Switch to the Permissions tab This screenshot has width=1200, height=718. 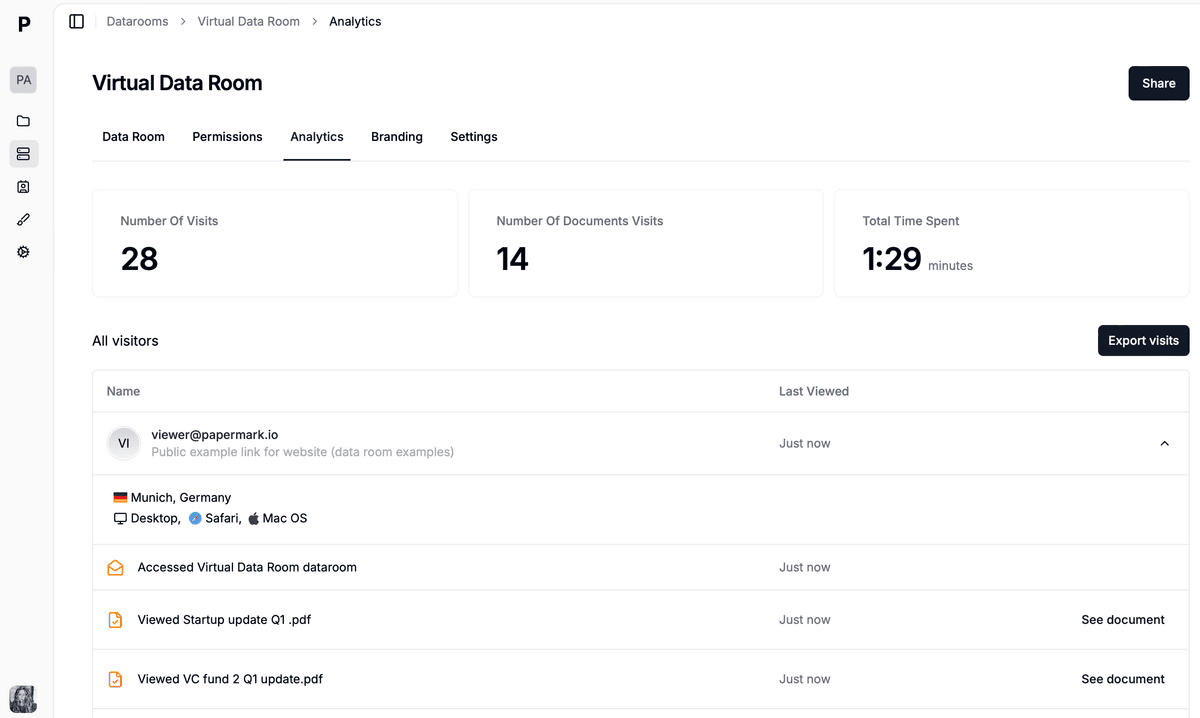click(x=227, y=137)
